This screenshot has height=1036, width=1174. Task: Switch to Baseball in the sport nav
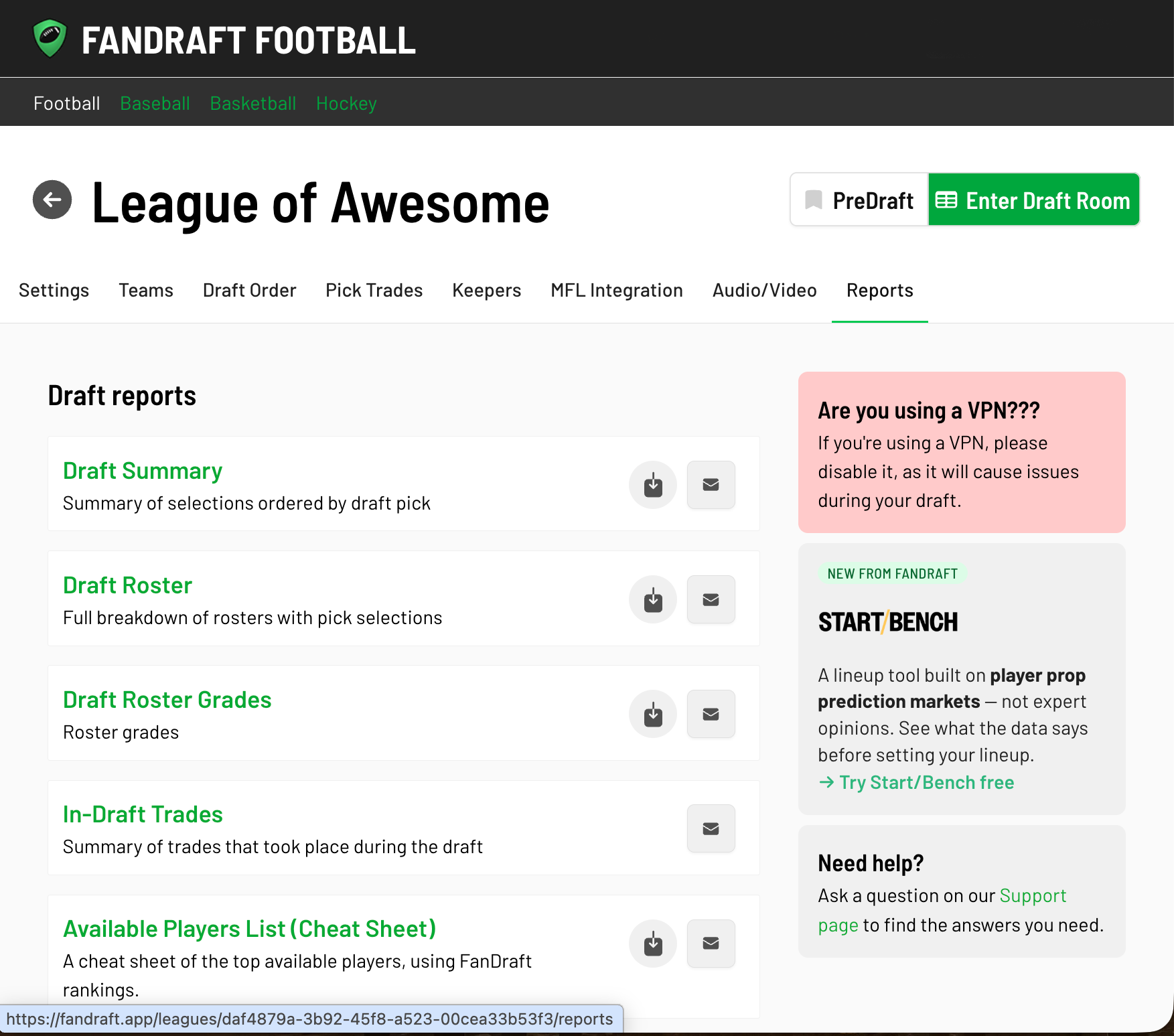coord(155,104)
